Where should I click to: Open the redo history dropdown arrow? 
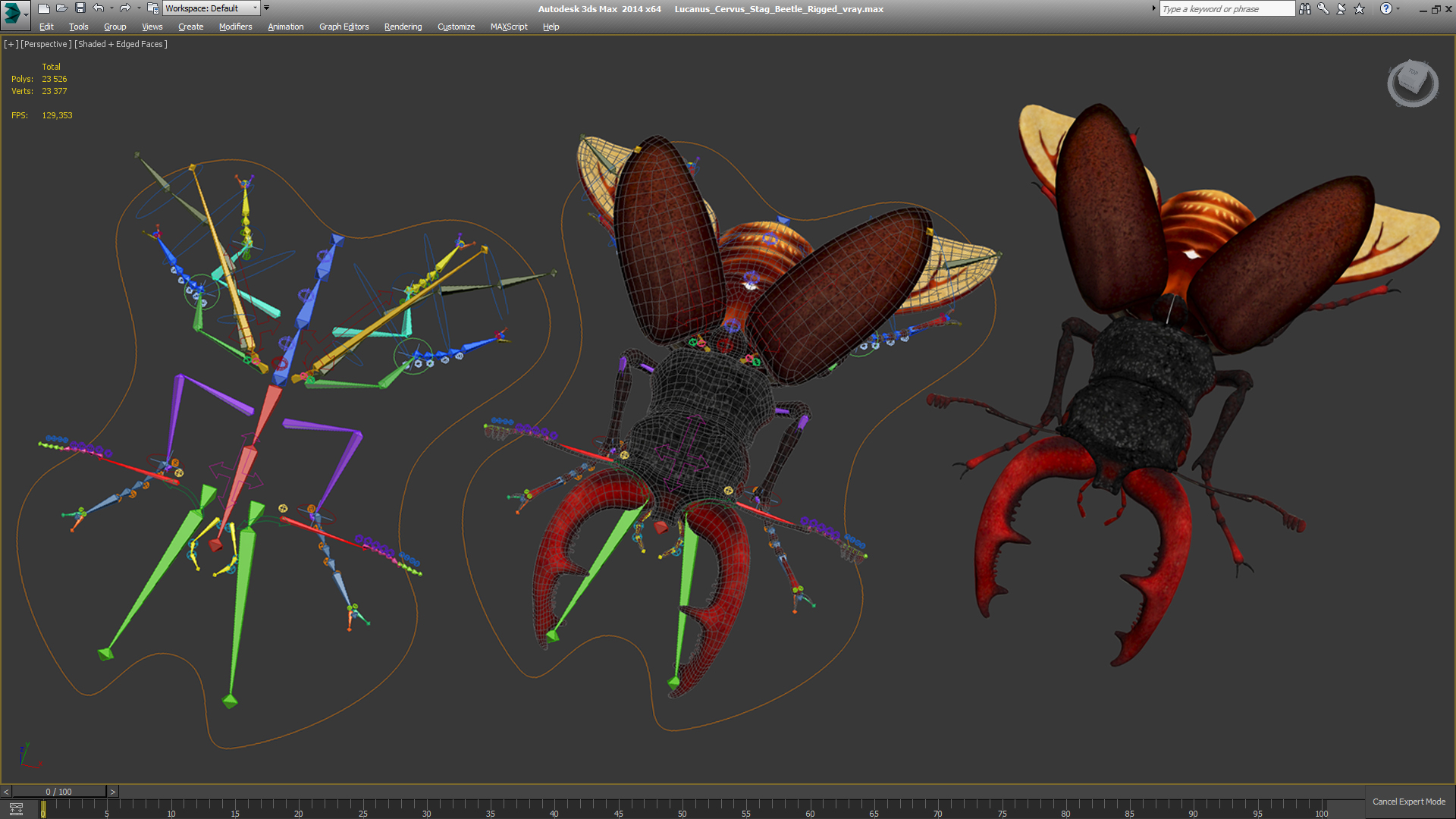[139, 8]
